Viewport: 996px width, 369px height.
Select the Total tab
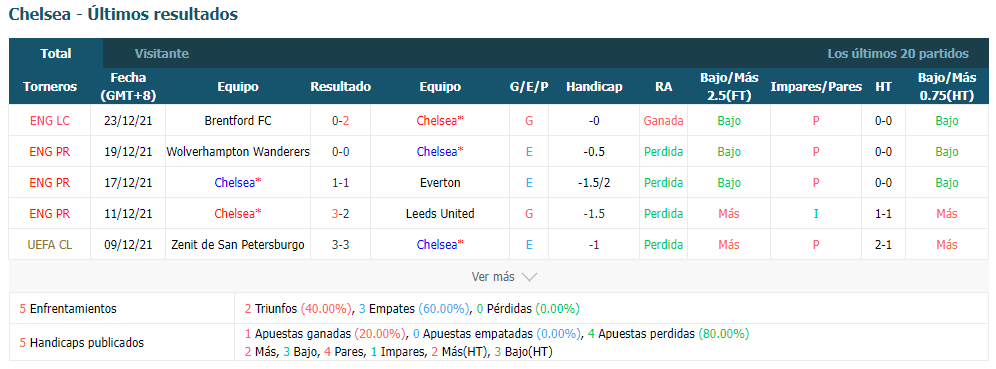pyautogui.click(x=56, y=54)
